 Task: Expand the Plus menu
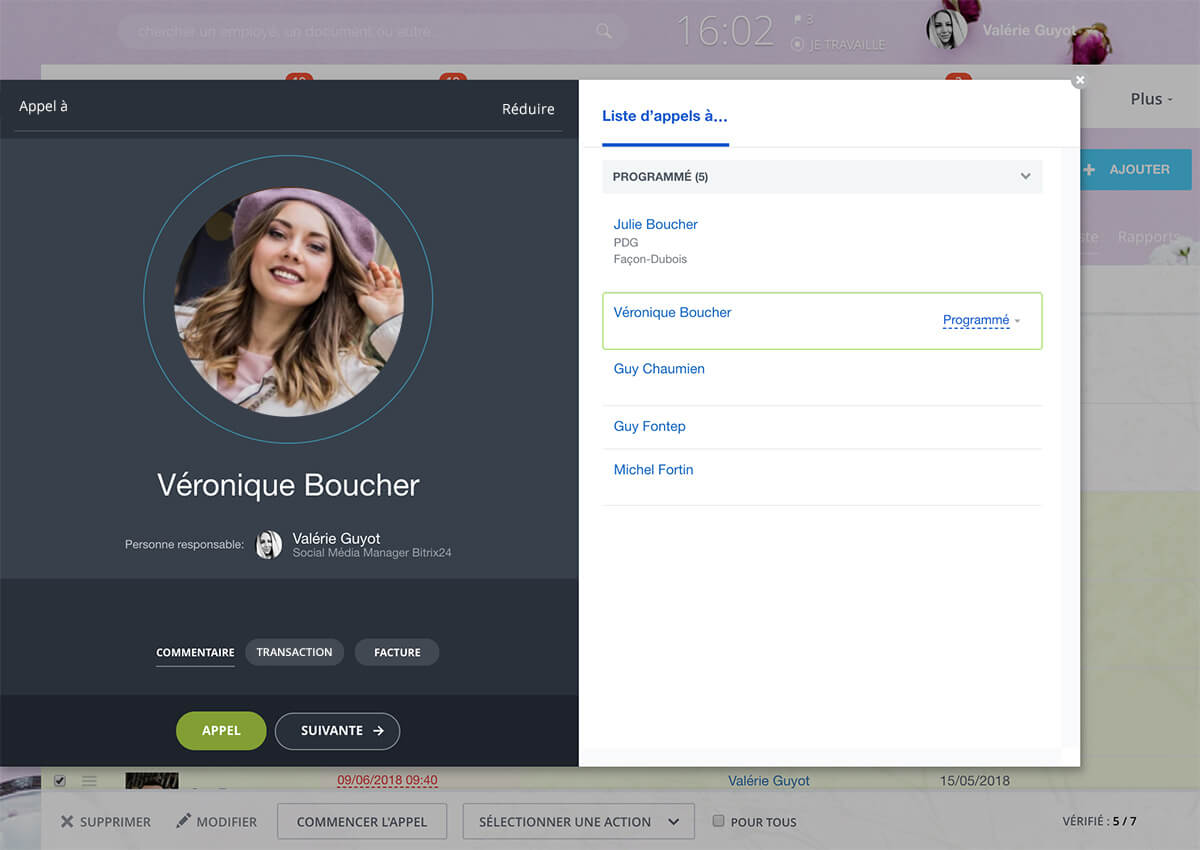coord(1151,99)
